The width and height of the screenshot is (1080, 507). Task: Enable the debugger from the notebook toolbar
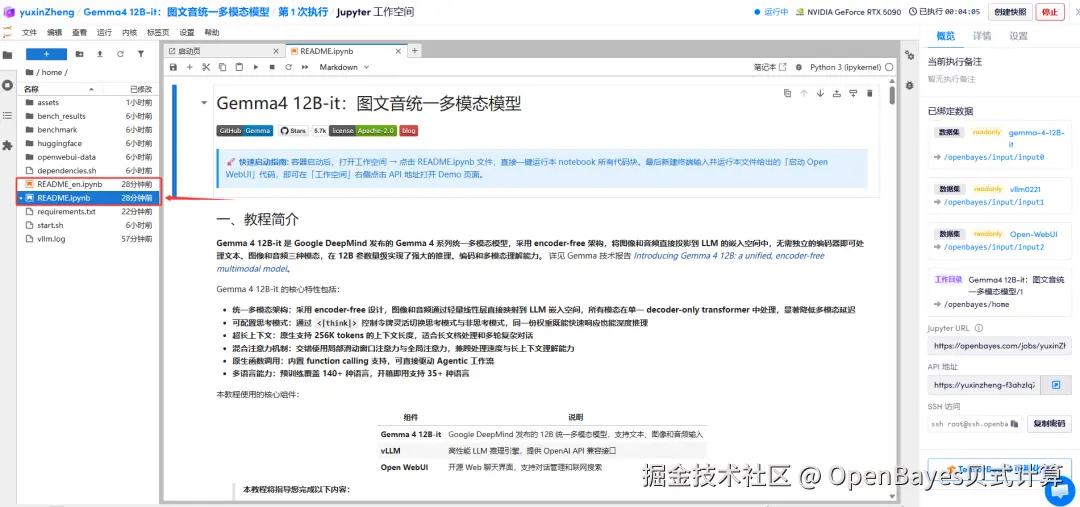[x=799, y=68]
